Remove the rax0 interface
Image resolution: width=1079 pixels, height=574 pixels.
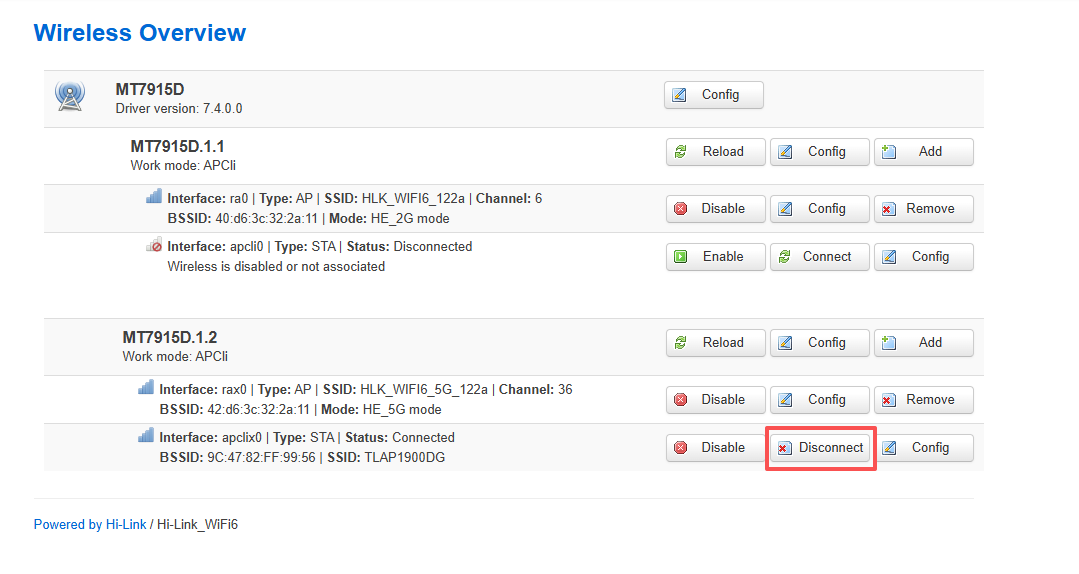click(923, 400)
